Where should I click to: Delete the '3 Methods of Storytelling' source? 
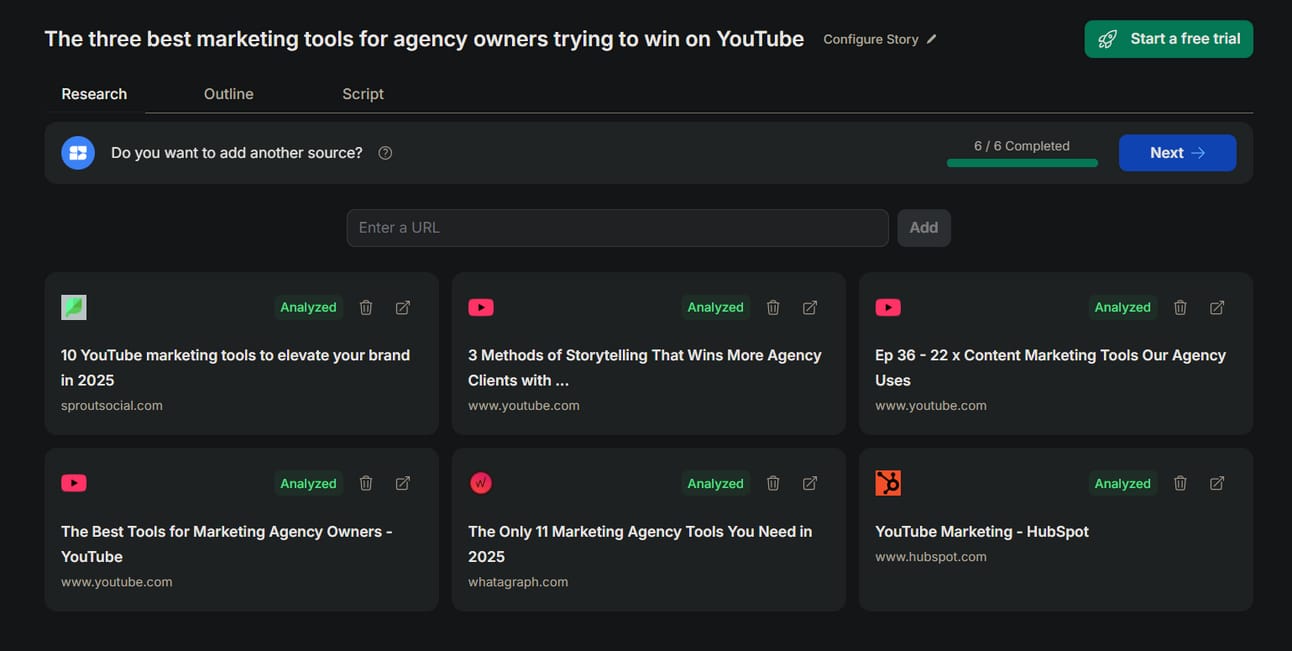pos(773,308)
